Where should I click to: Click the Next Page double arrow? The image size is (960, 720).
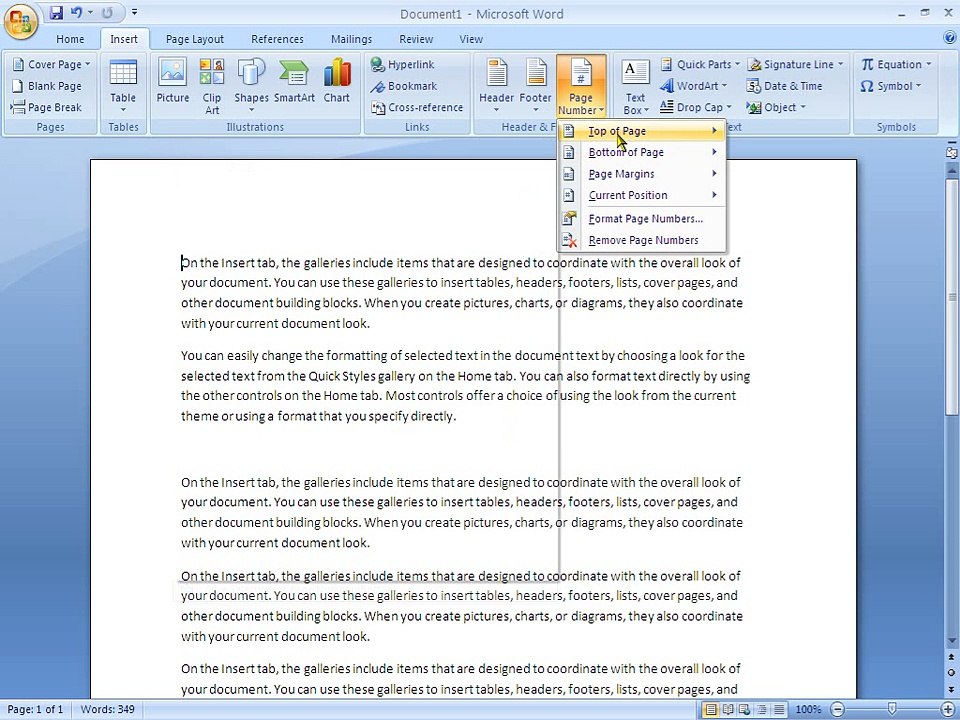coord(951,688)
